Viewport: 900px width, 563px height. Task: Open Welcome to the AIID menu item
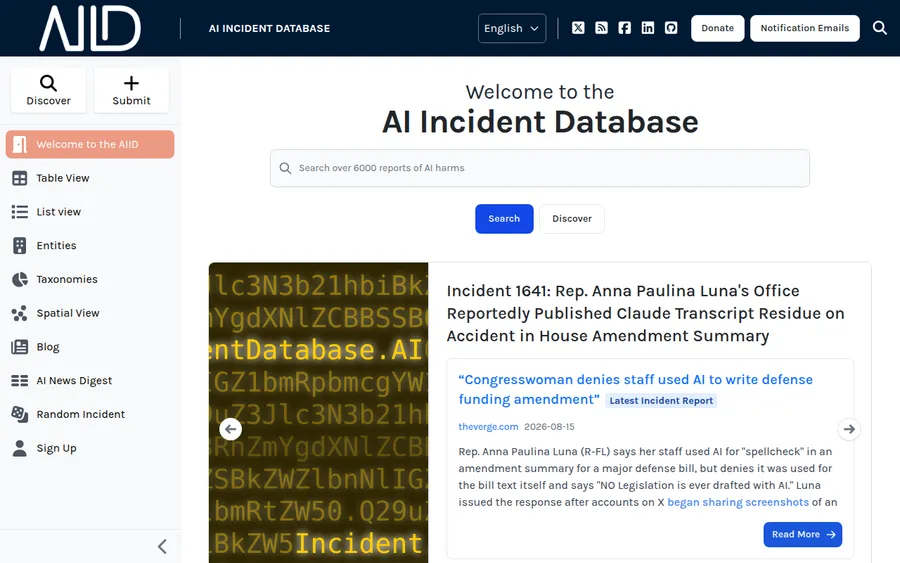90,145
